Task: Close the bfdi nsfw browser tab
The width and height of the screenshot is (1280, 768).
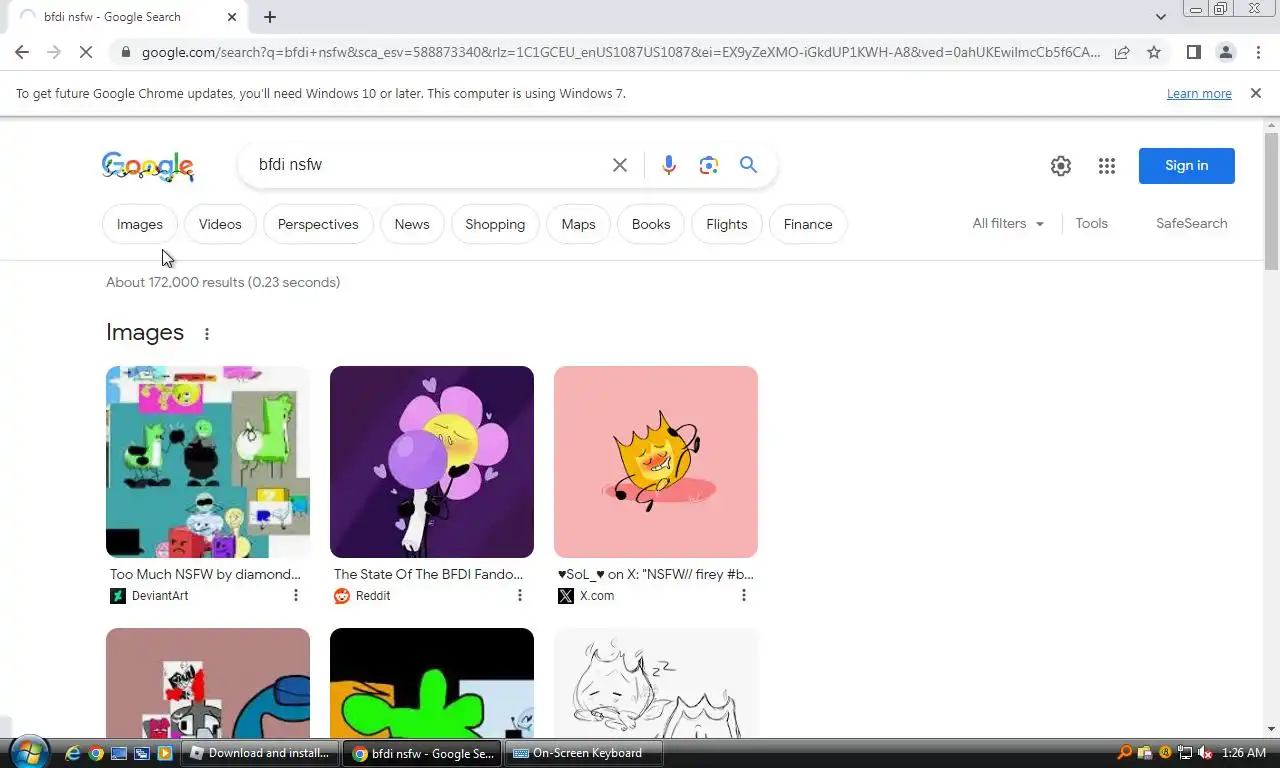Action: pos(232,17)
